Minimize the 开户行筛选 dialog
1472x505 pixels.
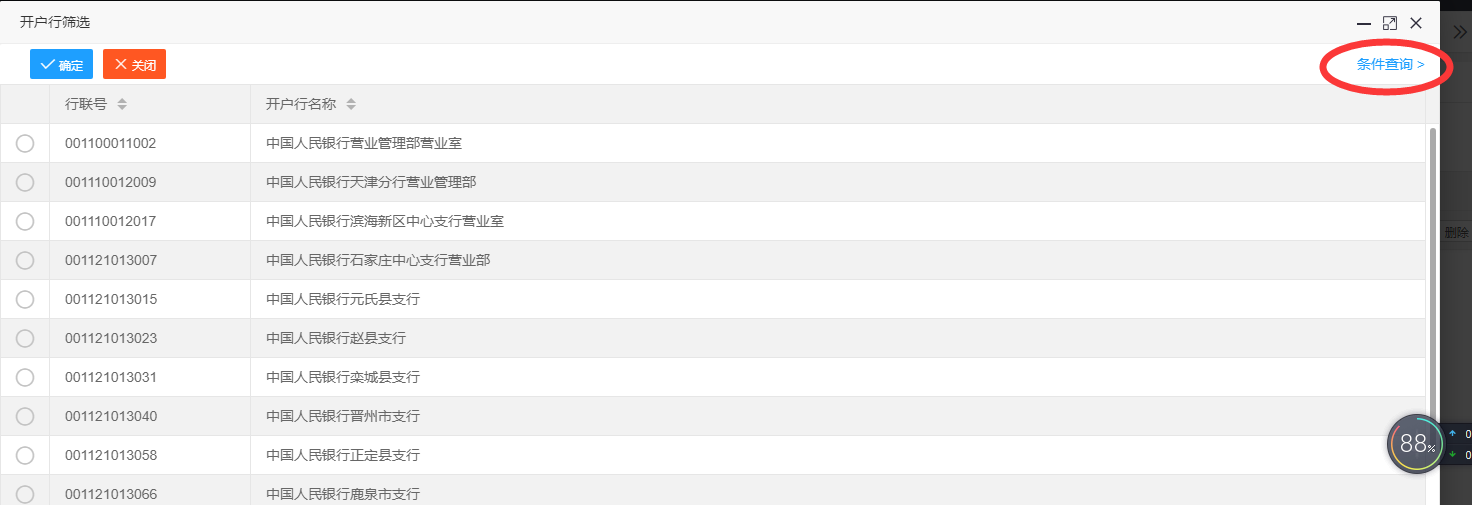(x=1363, y=23)
